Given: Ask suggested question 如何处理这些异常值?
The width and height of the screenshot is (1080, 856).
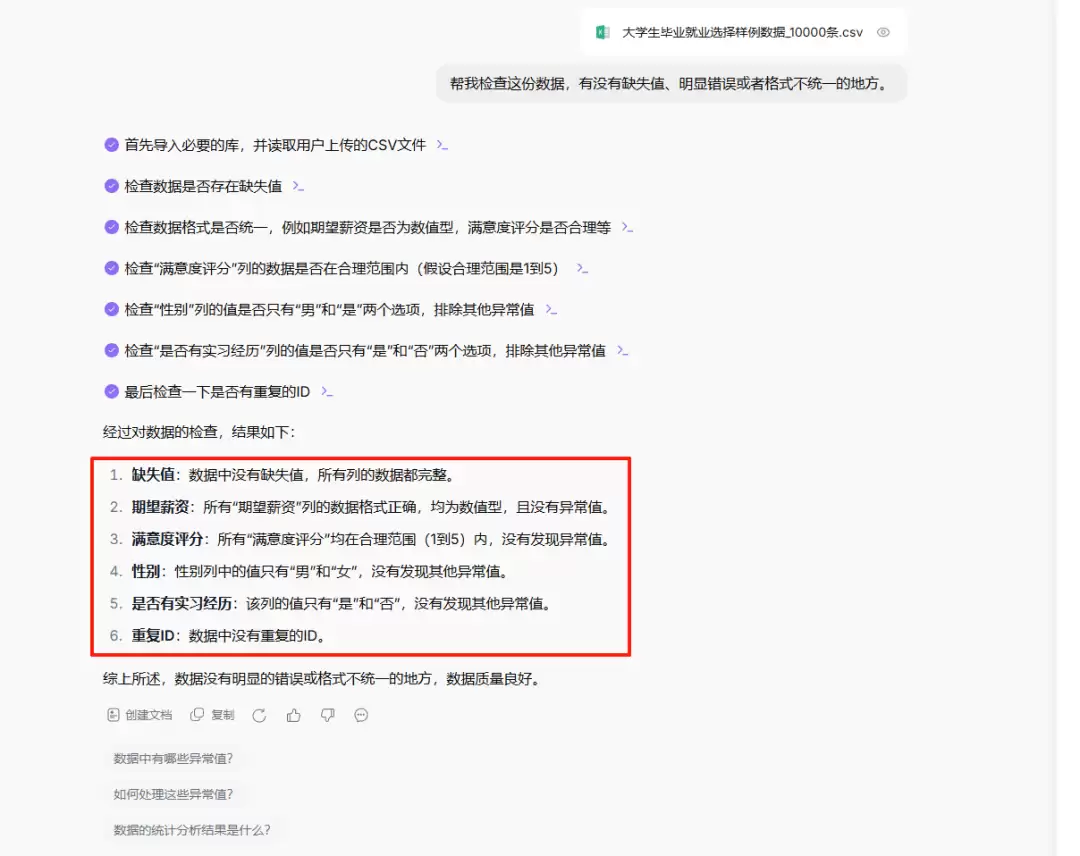Looking at the screenshot, I should (173, 795).
